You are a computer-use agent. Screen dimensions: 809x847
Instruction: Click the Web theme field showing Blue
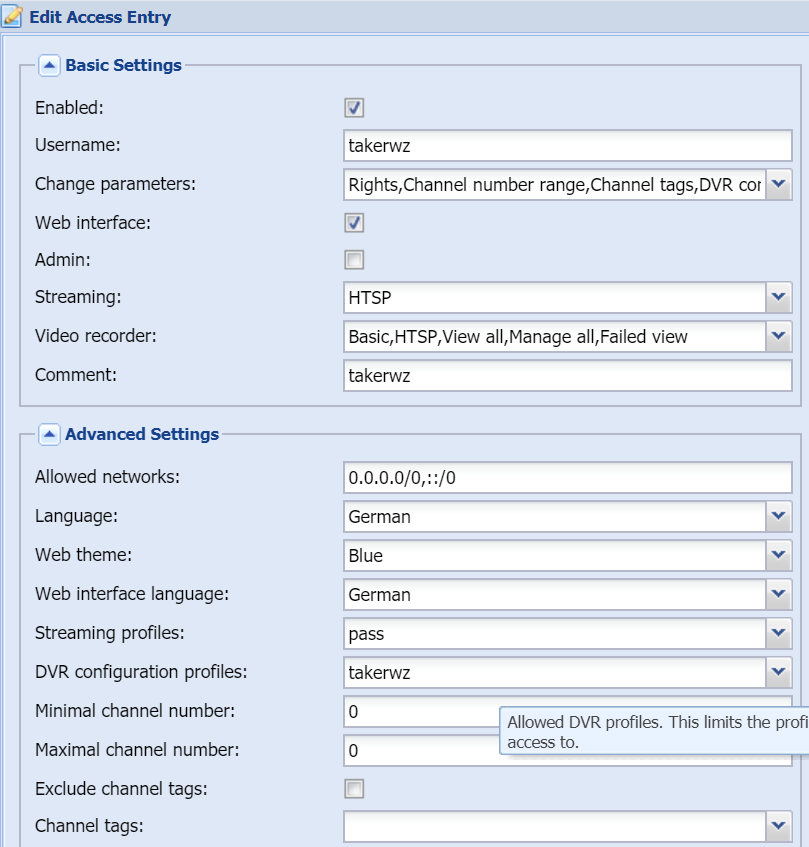(x=555, y=555)
